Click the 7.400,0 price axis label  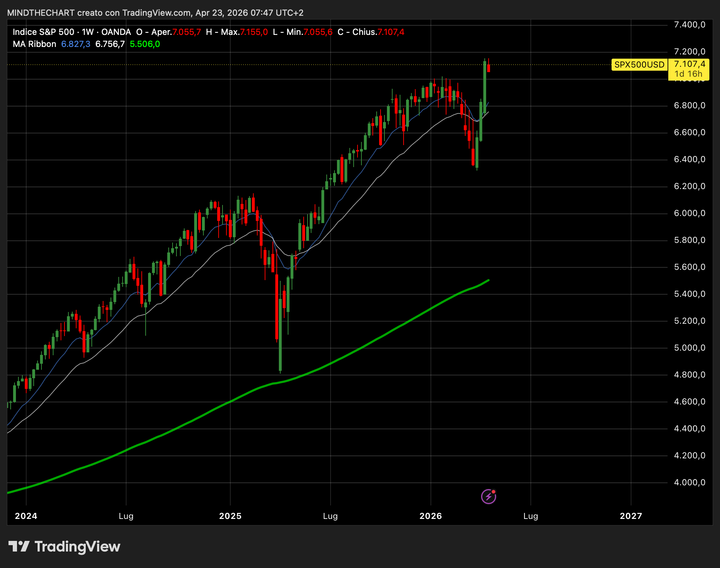click(690, 25)
